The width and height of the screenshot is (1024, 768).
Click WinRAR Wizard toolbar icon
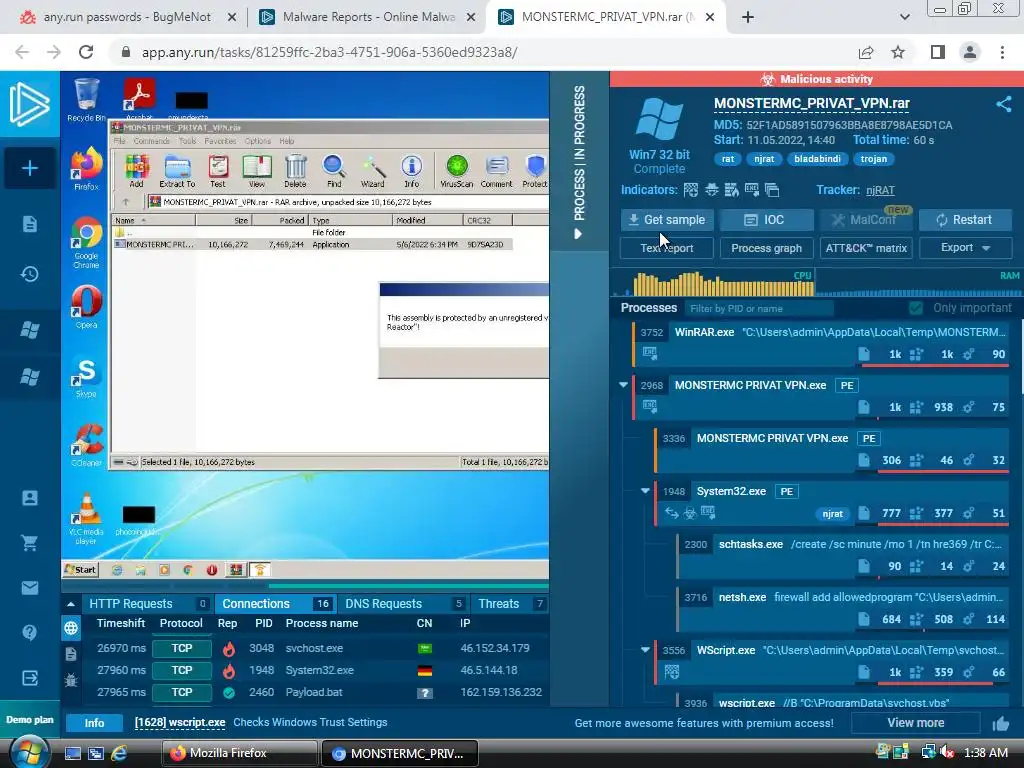coord(372,171)
